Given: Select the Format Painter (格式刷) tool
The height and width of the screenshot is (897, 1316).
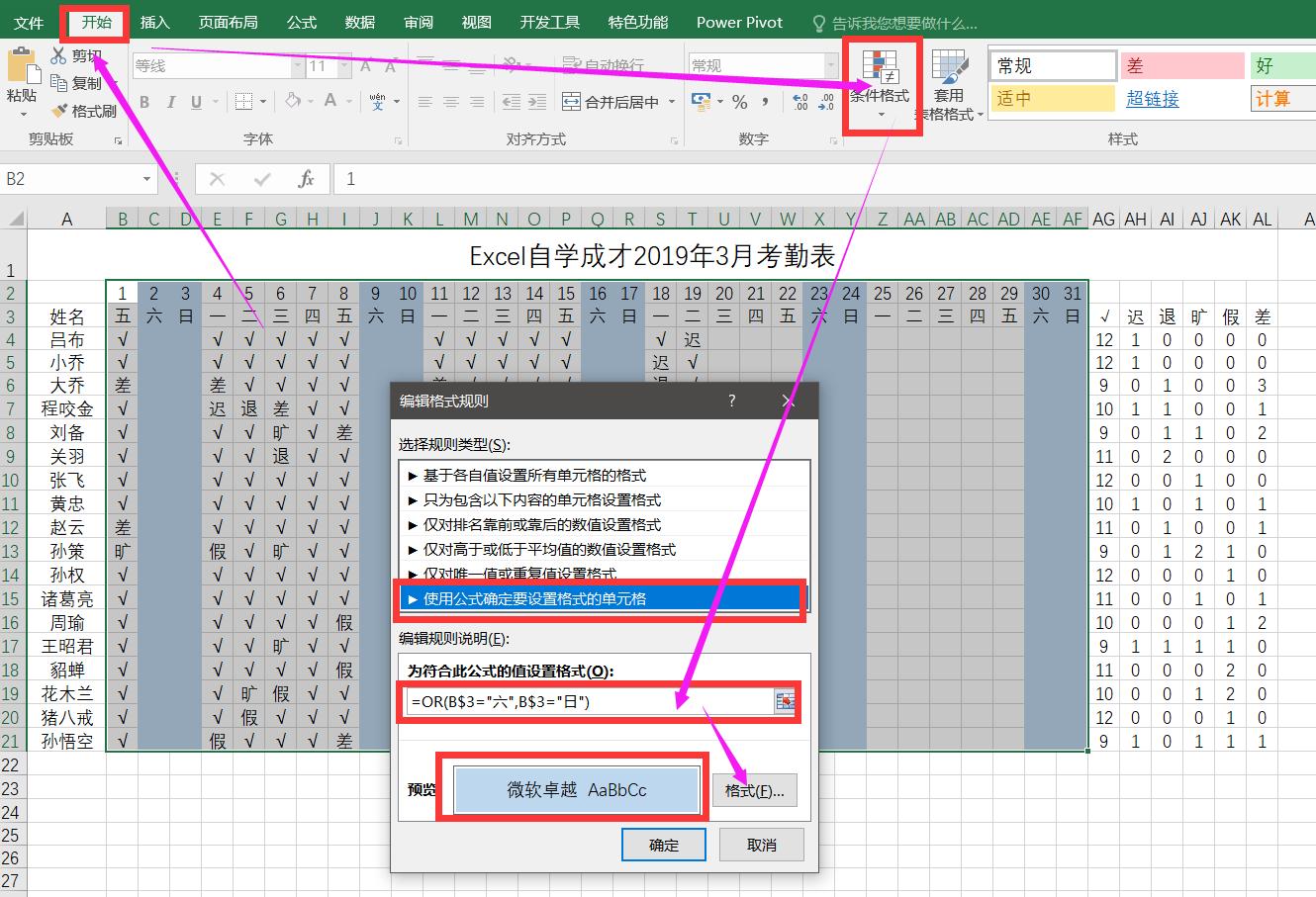Looking at the screenshot, I should pos(84,111).
